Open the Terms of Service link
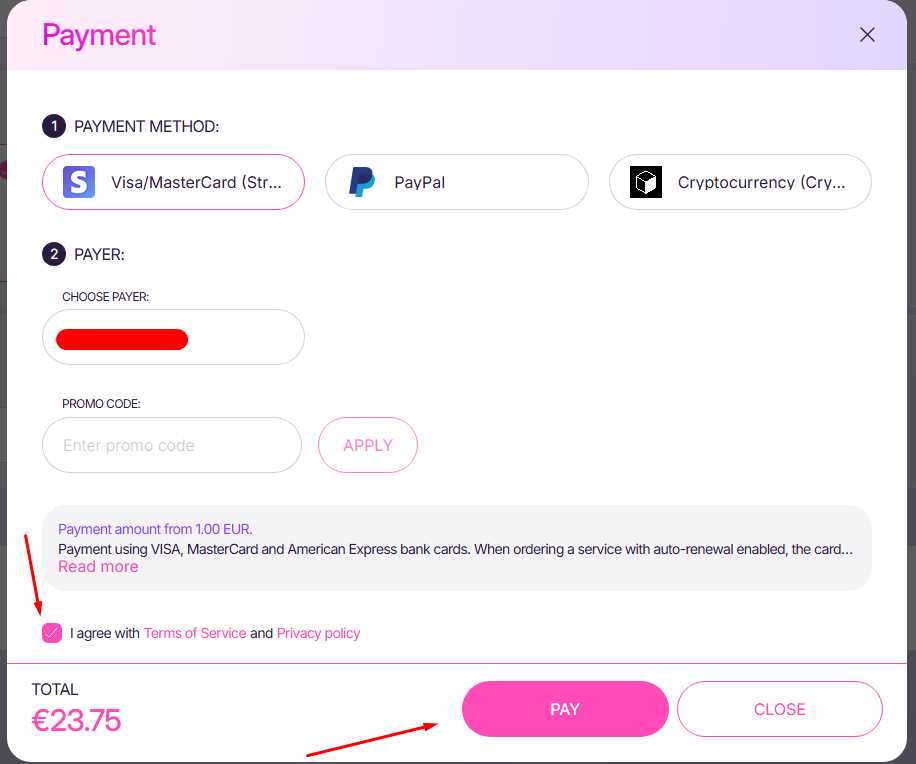916x764 pixels. tap(195, 633)
